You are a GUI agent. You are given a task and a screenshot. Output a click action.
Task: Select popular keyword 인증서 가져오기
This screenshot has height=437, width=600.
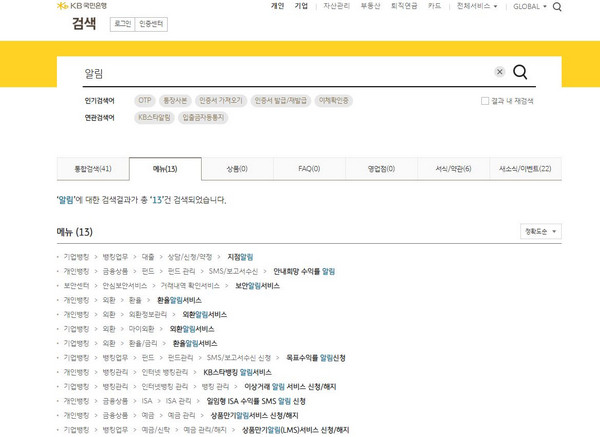pyautogui.click(x=221, y=101)
